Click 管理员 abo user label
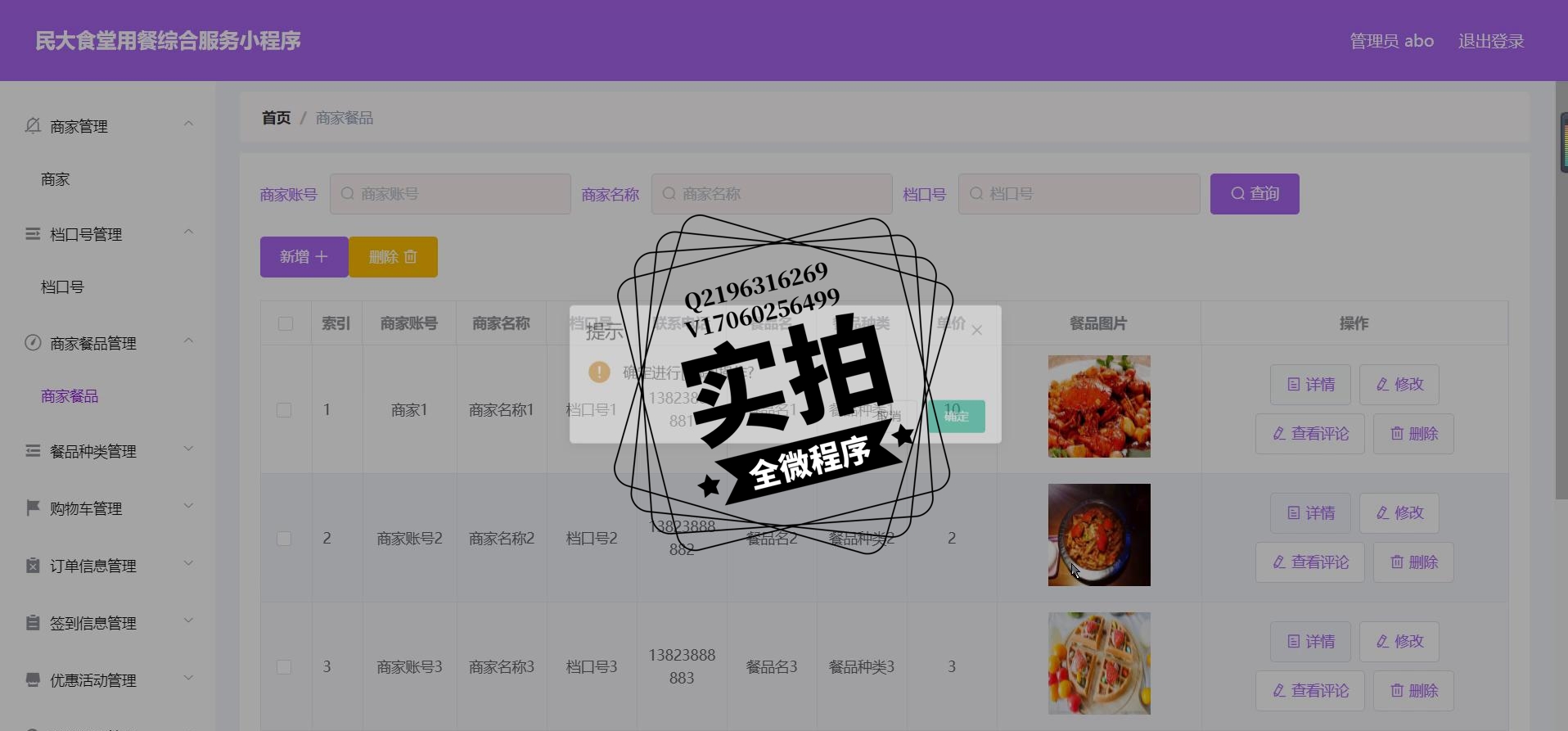 click(1391, 41)
